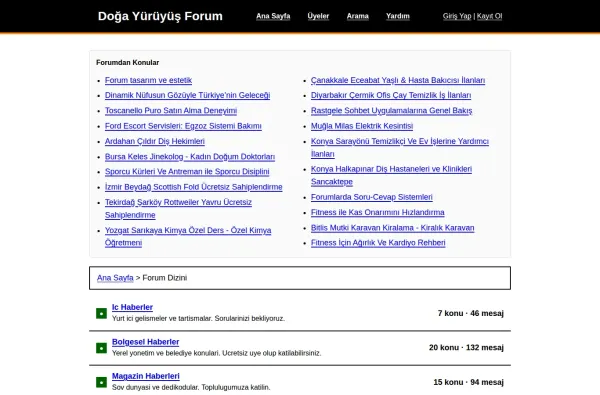Open Dinamik Nüfusun Gözüyle Türkiye'nin Geleceği topic

[x=188, y=95]
